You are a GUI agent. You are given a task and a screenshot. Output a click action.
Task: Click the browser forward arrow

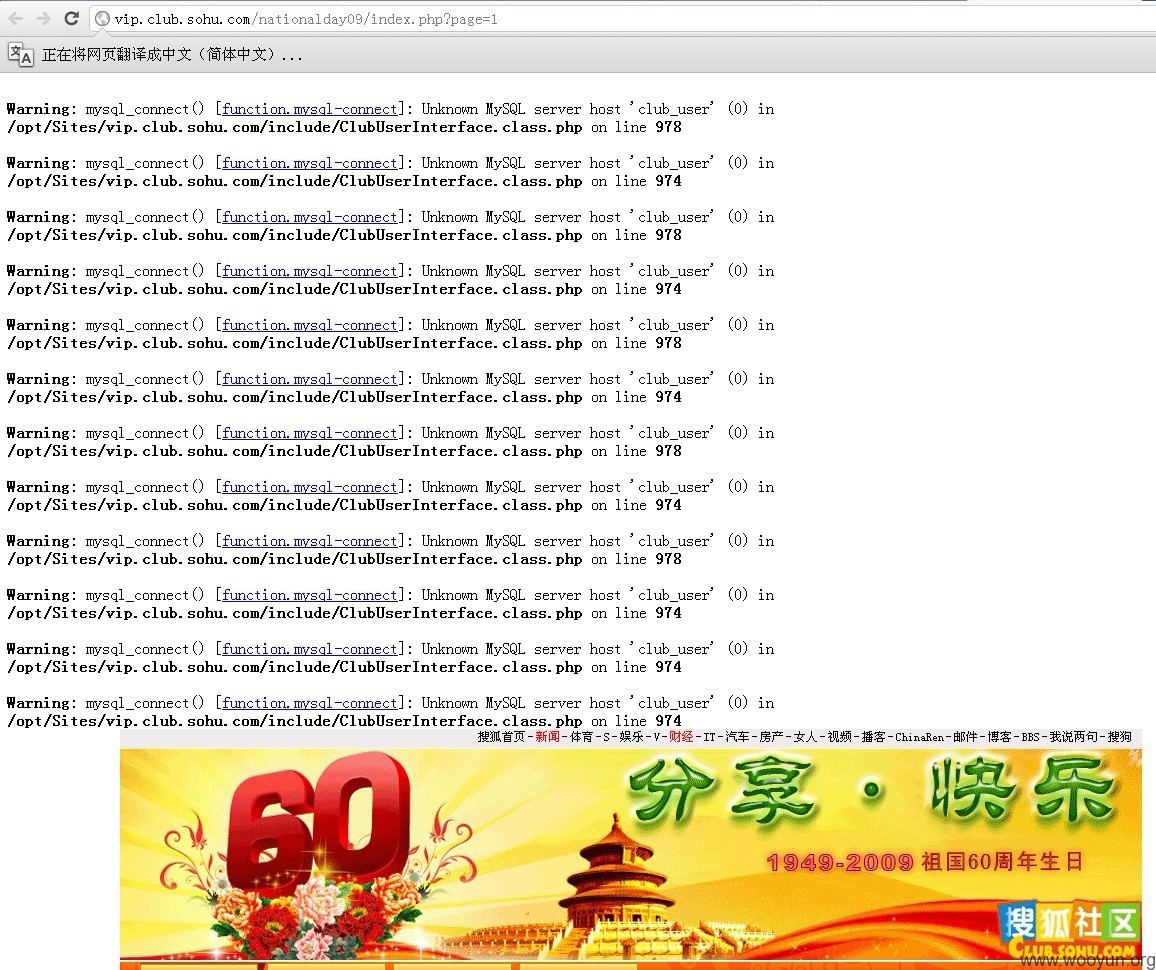43,18
